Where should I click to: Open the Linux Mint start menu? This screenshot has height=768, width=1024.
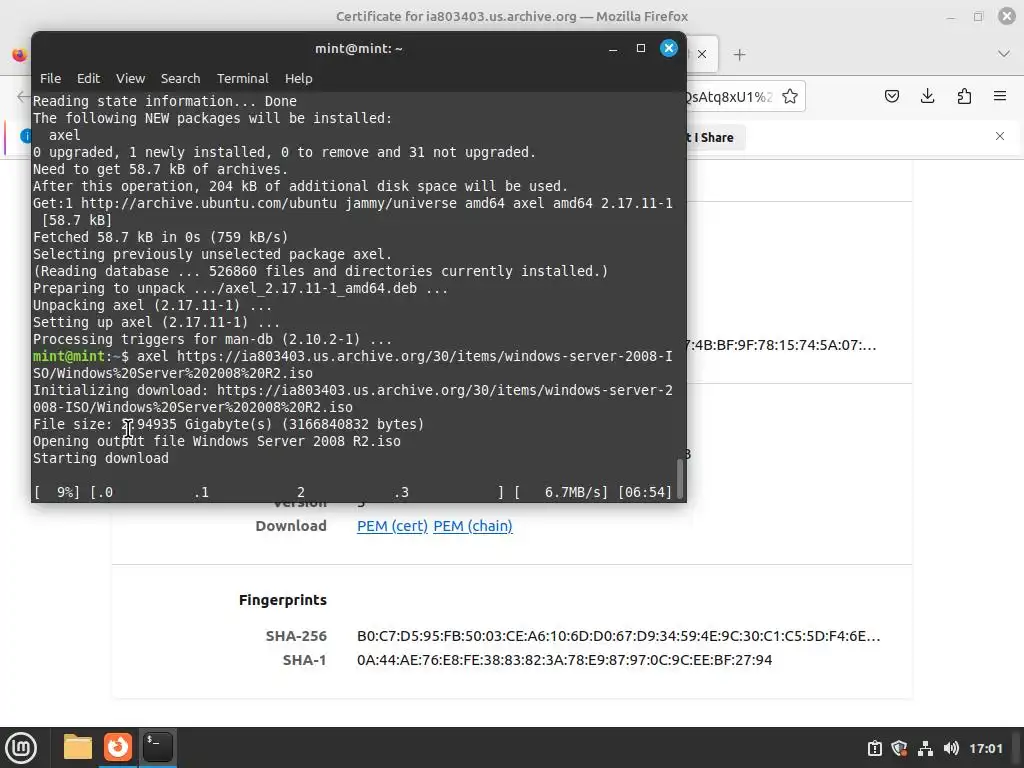[21, 748]
